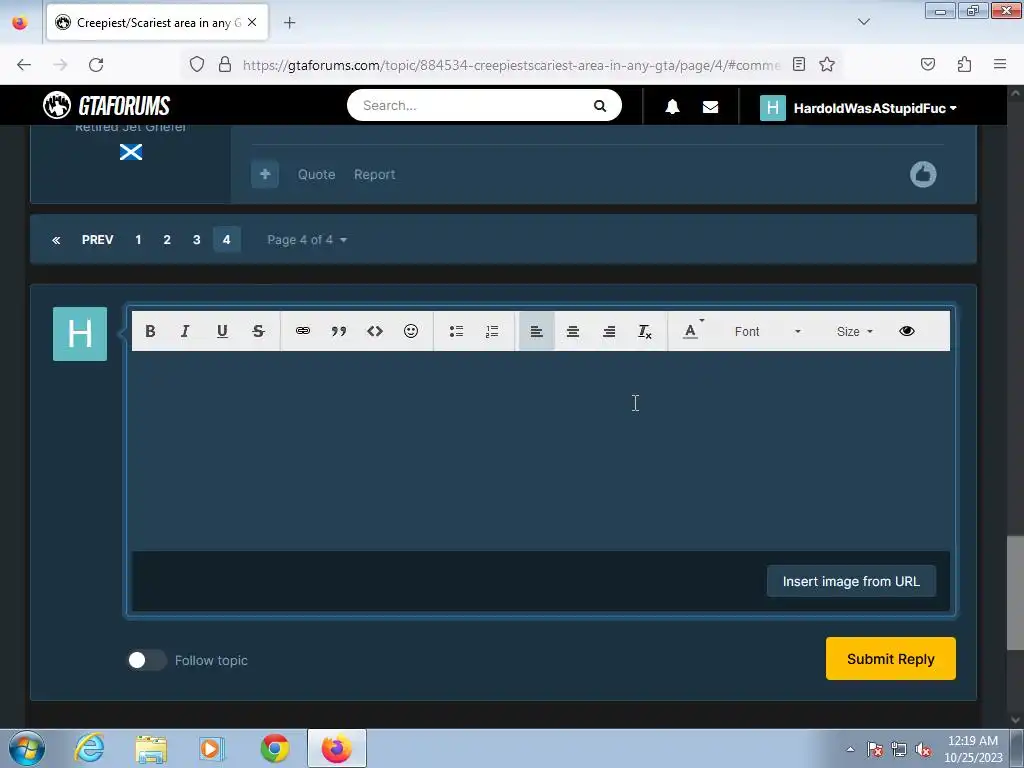The height and width of the screenshot is (768, 1024).
Task: Show hidden system tray icons
Action: (850, 749)
